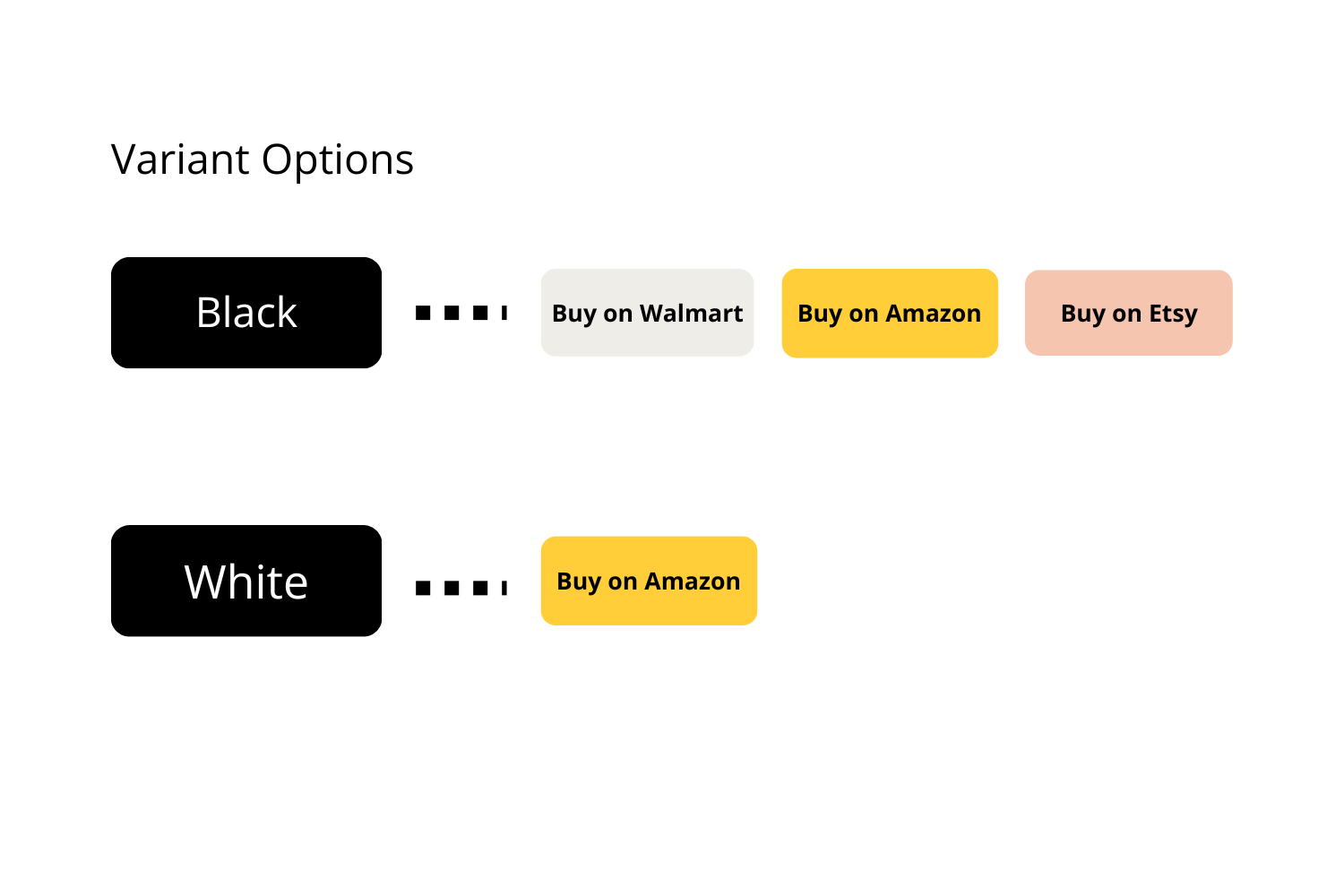Click the word Options in the heading
This screenshot has height=896, width=1344.
[x=337, y=161]
